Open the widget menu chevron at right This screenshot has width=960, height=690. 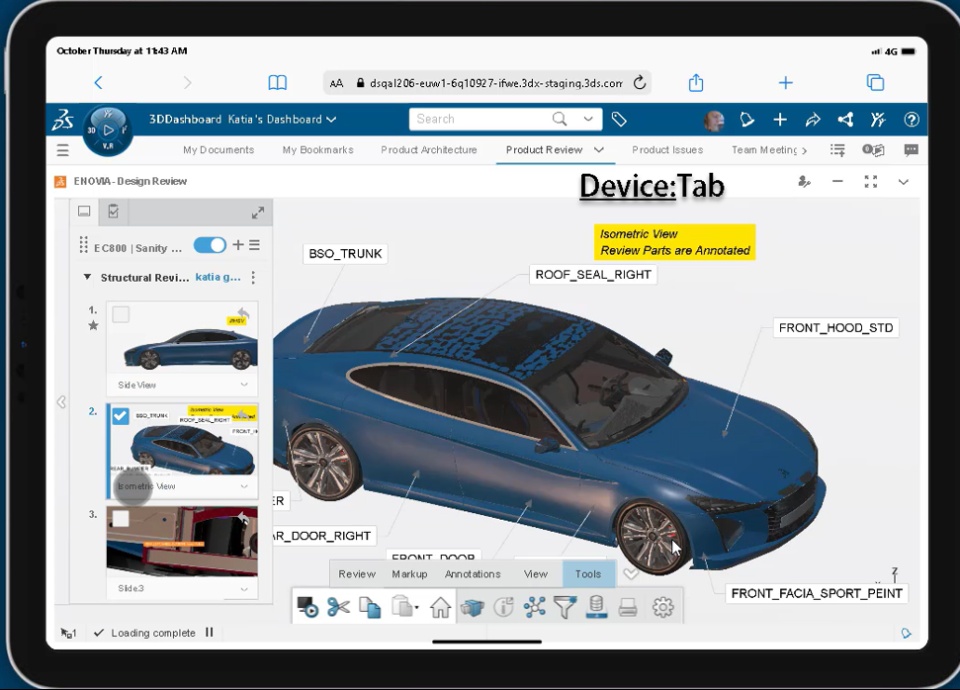[903, 182]
